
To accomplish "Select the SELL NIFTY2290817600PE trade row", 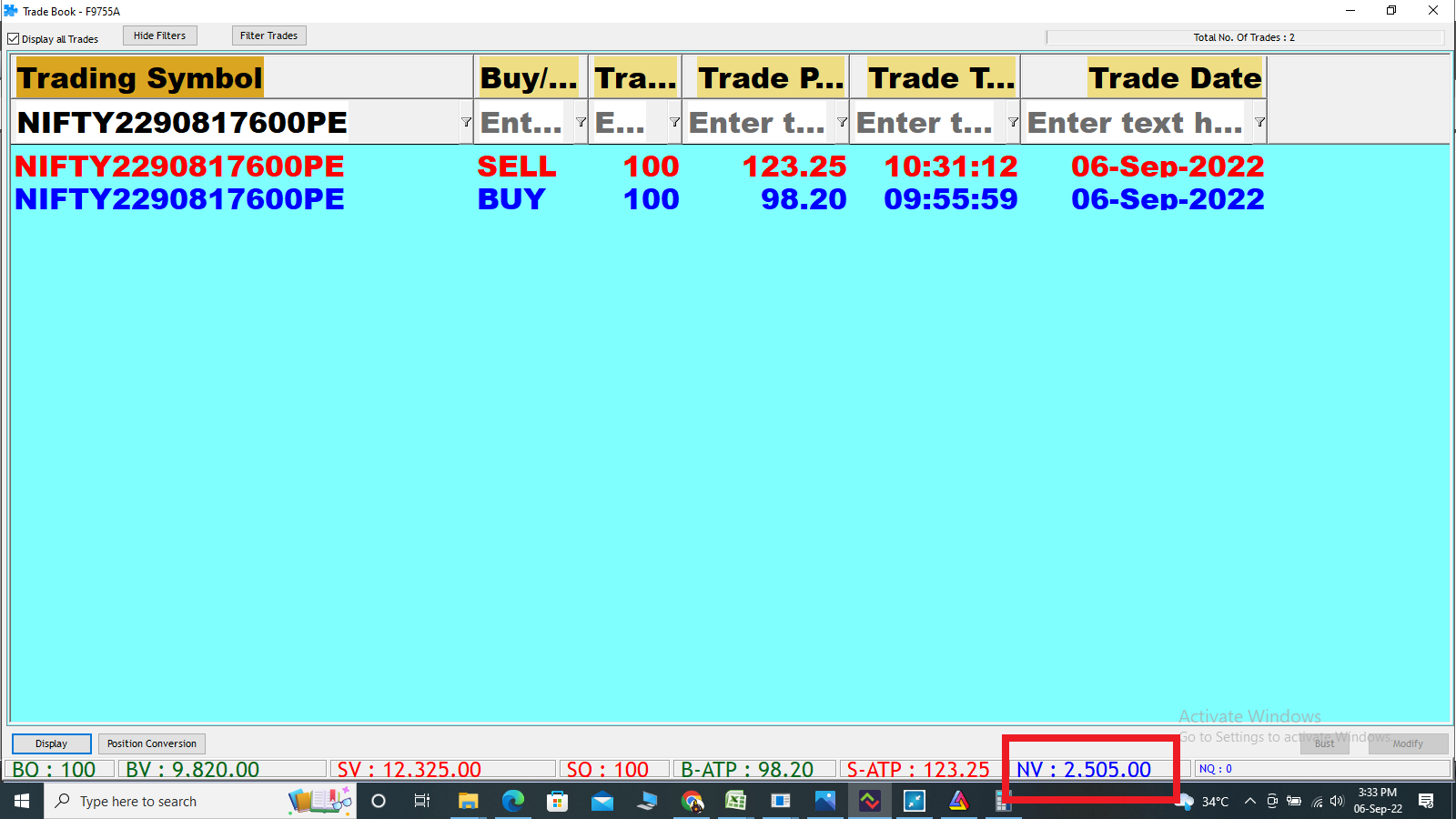I will coord(639,167).
